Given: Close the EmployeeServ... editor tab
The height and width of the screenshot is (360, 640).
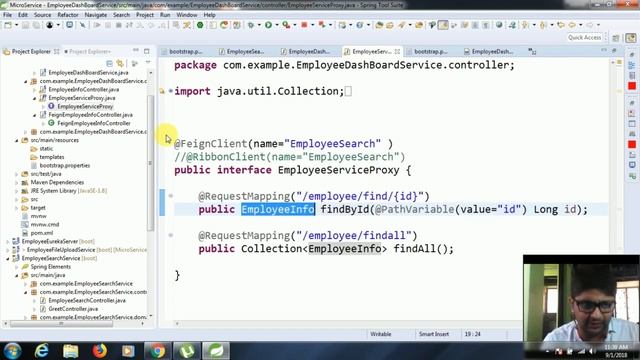Looking at the screenshot, I should click(397, 51).
